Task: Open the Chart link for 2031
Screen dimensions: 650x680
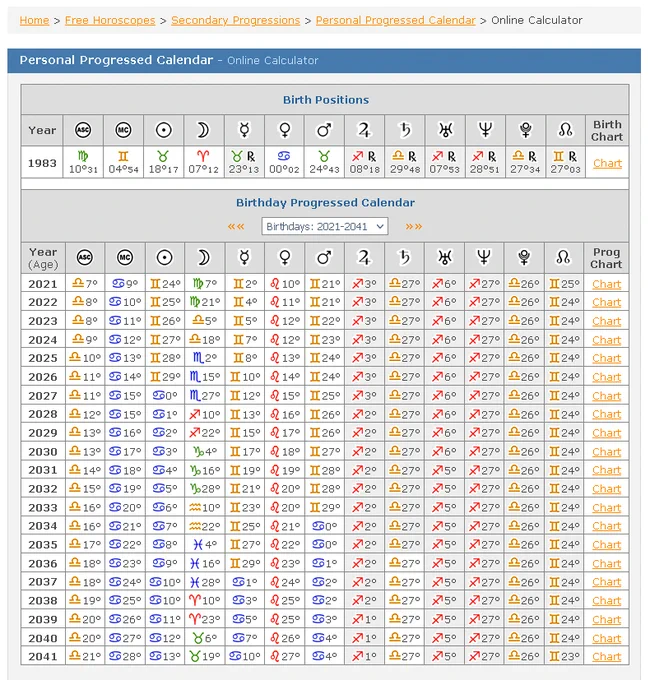Action: [x=607, y=470]
